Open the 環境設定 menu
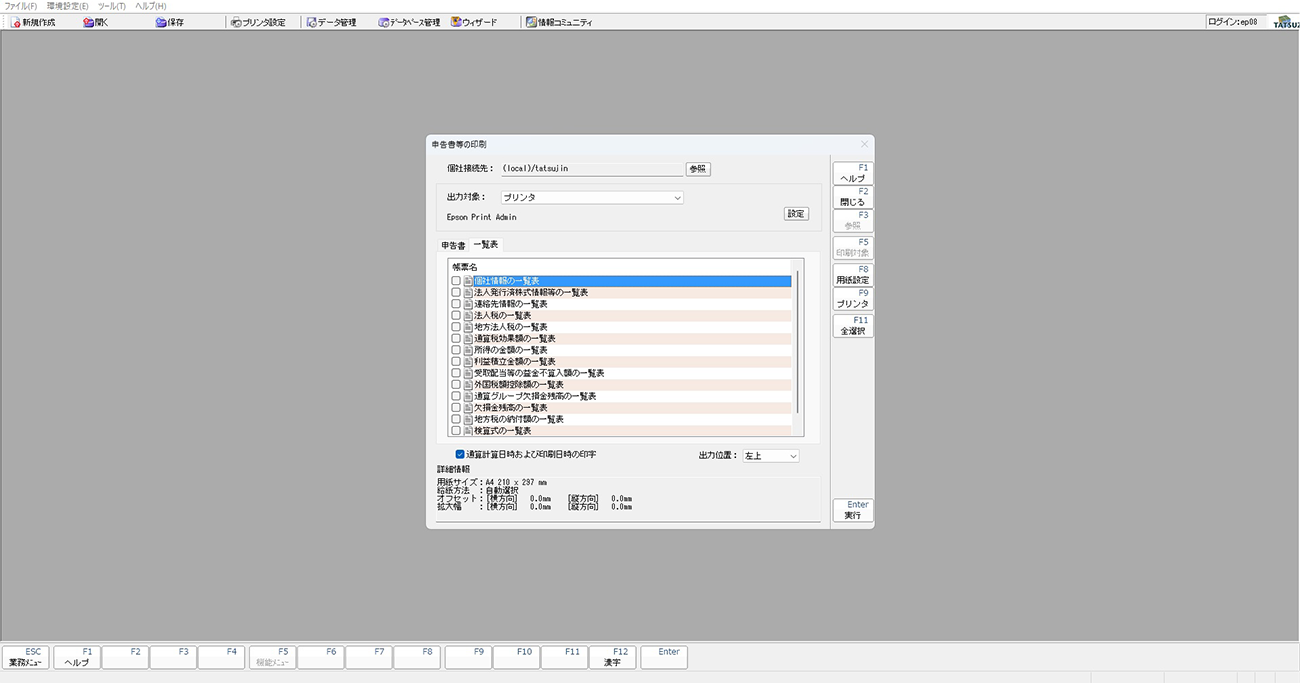Viewport: 1300px width, 683px height. pos(67,6)
